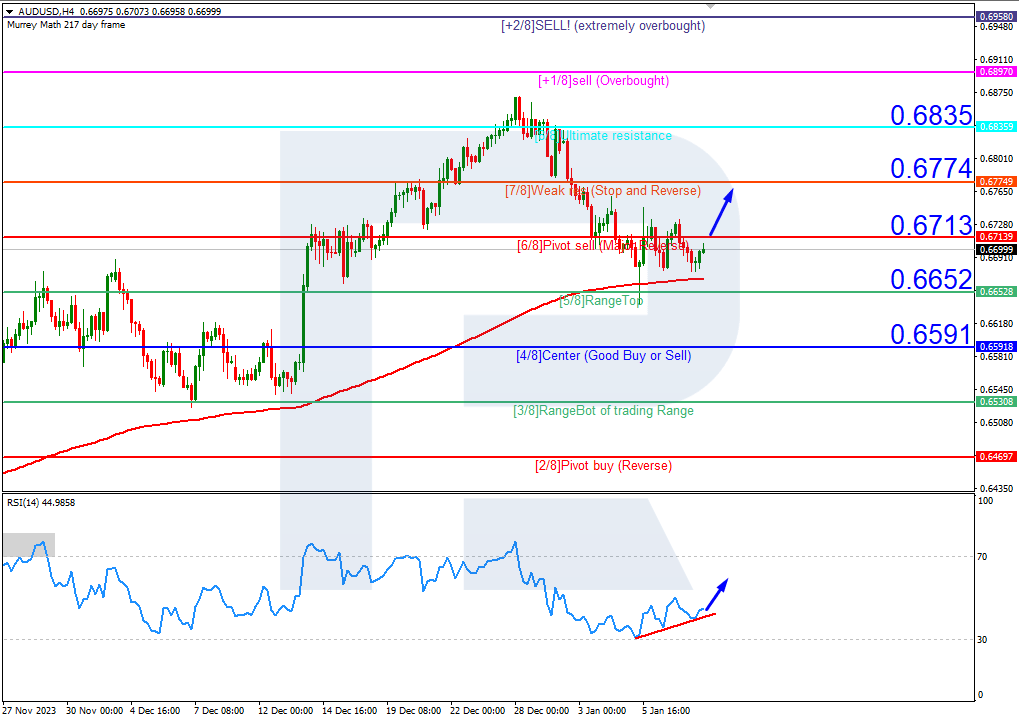The height and width of the screenshot is (722, 1019).
Task: Click the [4/8]Center Good Buy or Sell label
Action: [604, 355]
